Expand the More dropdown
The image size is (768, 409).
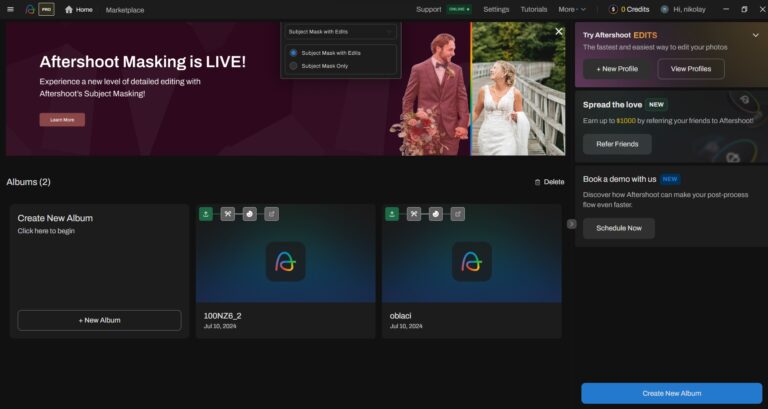tap(572, 9)
